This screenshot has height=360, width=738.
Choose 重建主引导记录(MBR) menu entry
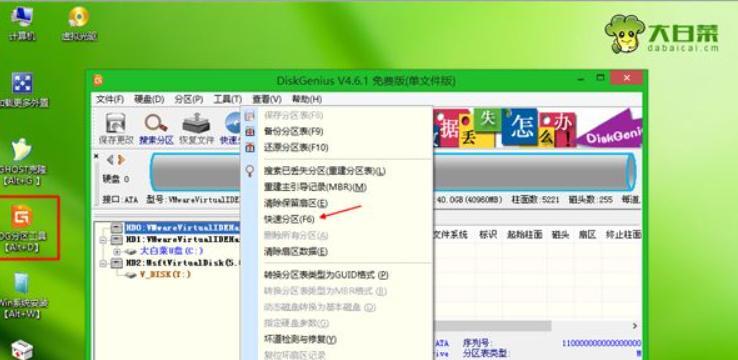315,187
